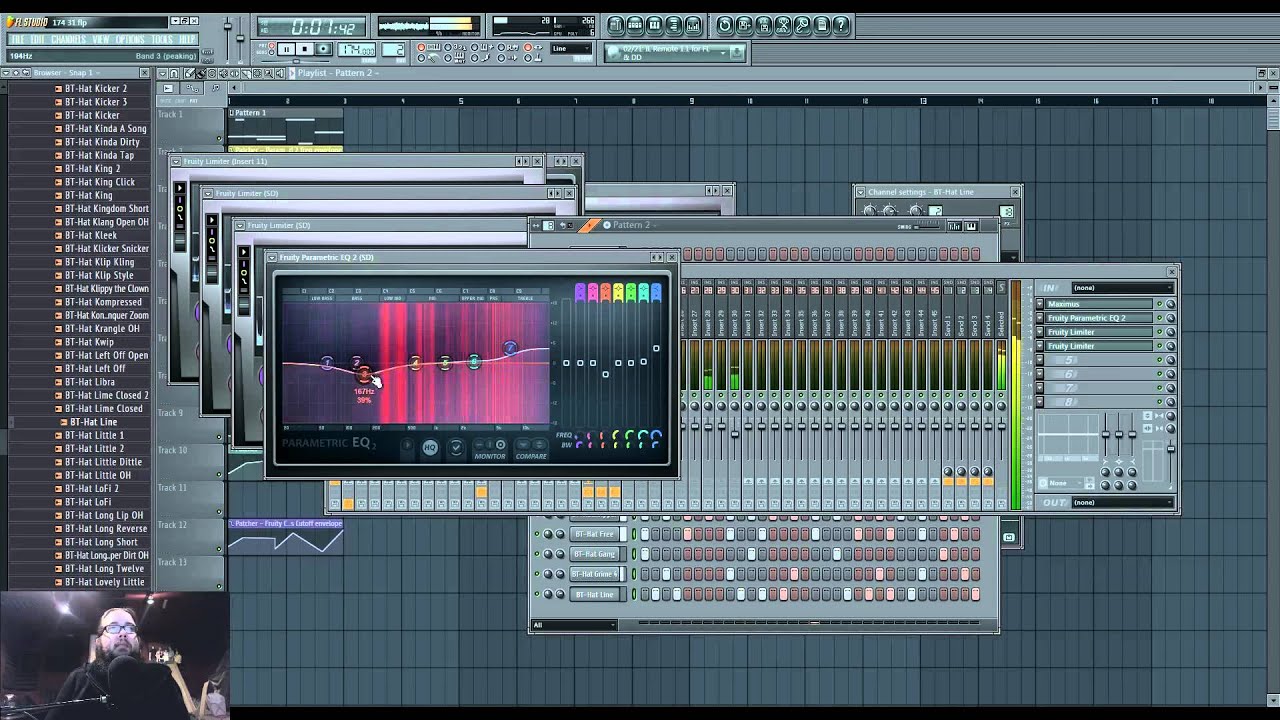Open mixer IN (none) input dropdown
This screenshot has height=720, width=1280.
pyautogui.click(x=1121, y=288)
